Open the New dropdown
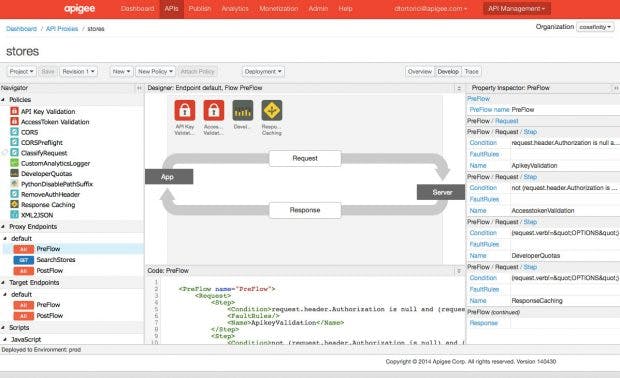 (x=121, y=72)
